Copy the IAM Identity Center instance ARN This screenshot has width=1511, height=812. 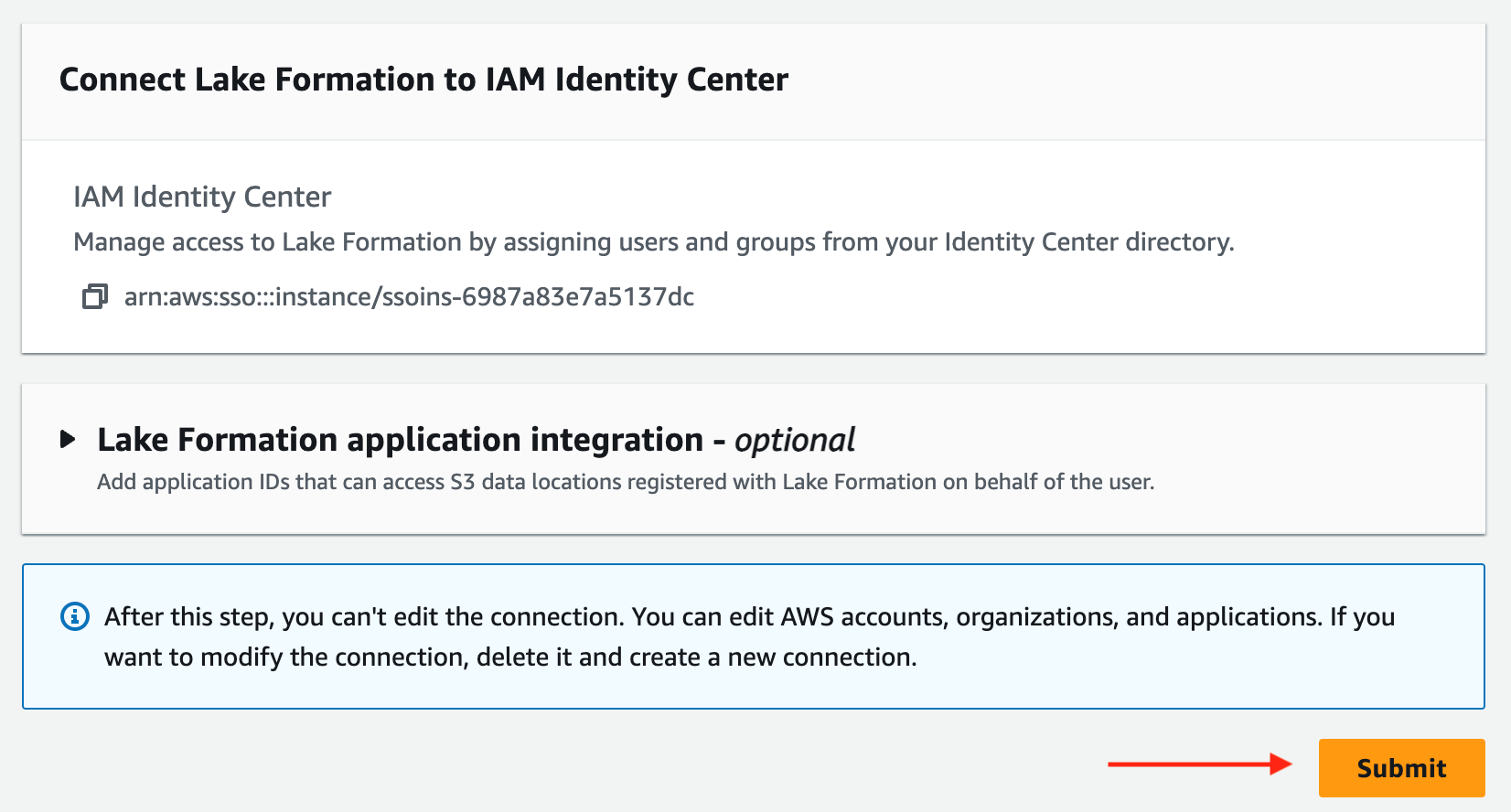pyautogui.click(x=94, y=297)
